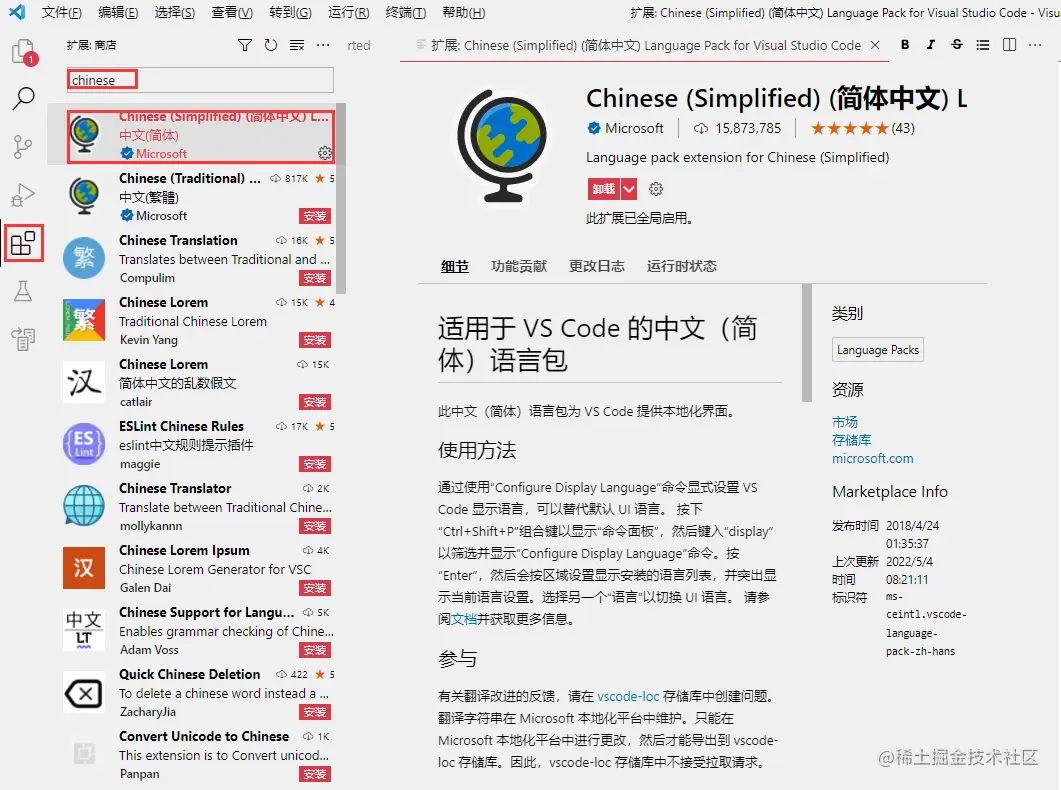
Task: Refresh the extensions list
Action: point(271,45)
